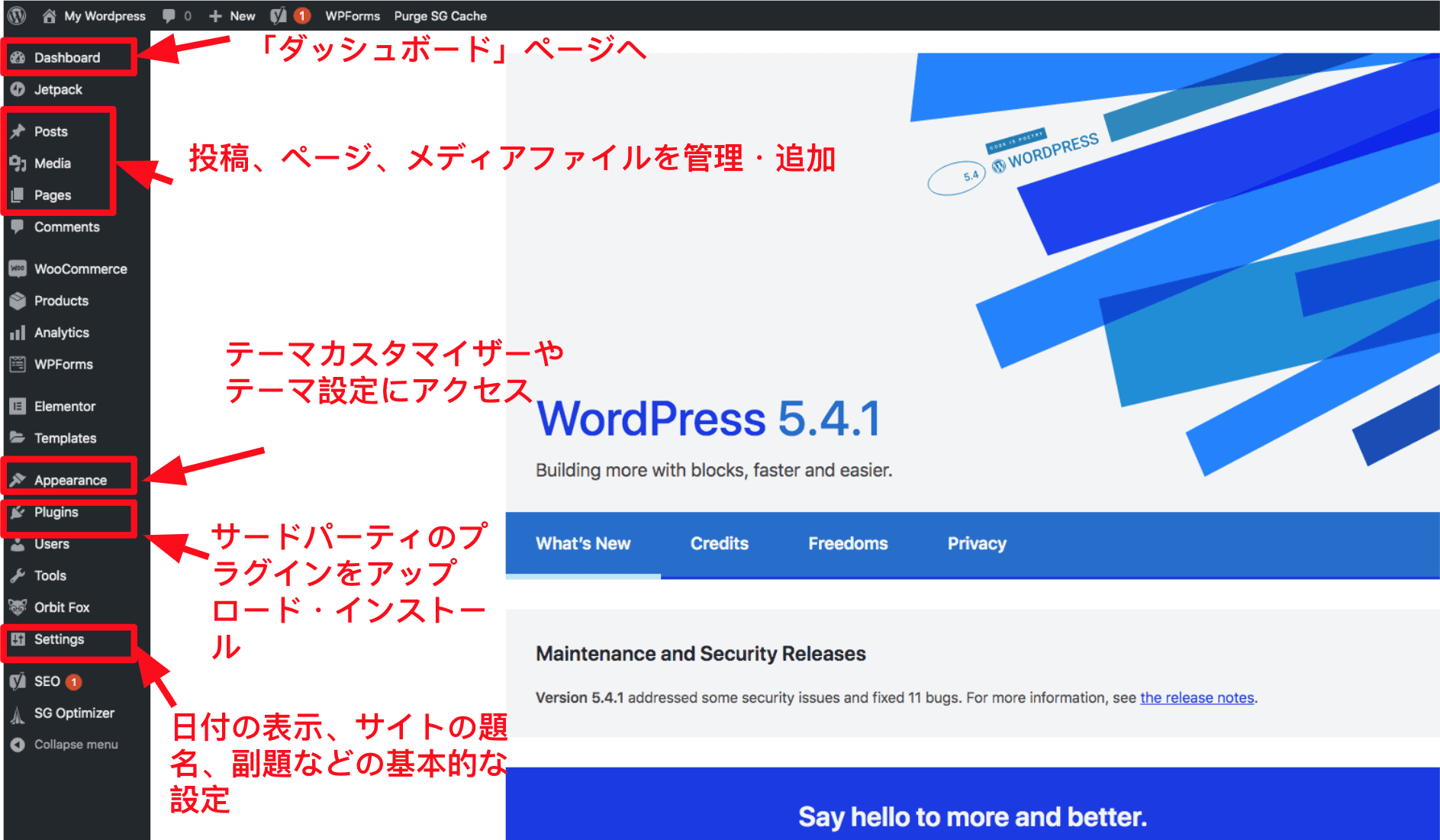Click the Jetpack icon in sidebar
1440x840 pixels.
(18, 89)
